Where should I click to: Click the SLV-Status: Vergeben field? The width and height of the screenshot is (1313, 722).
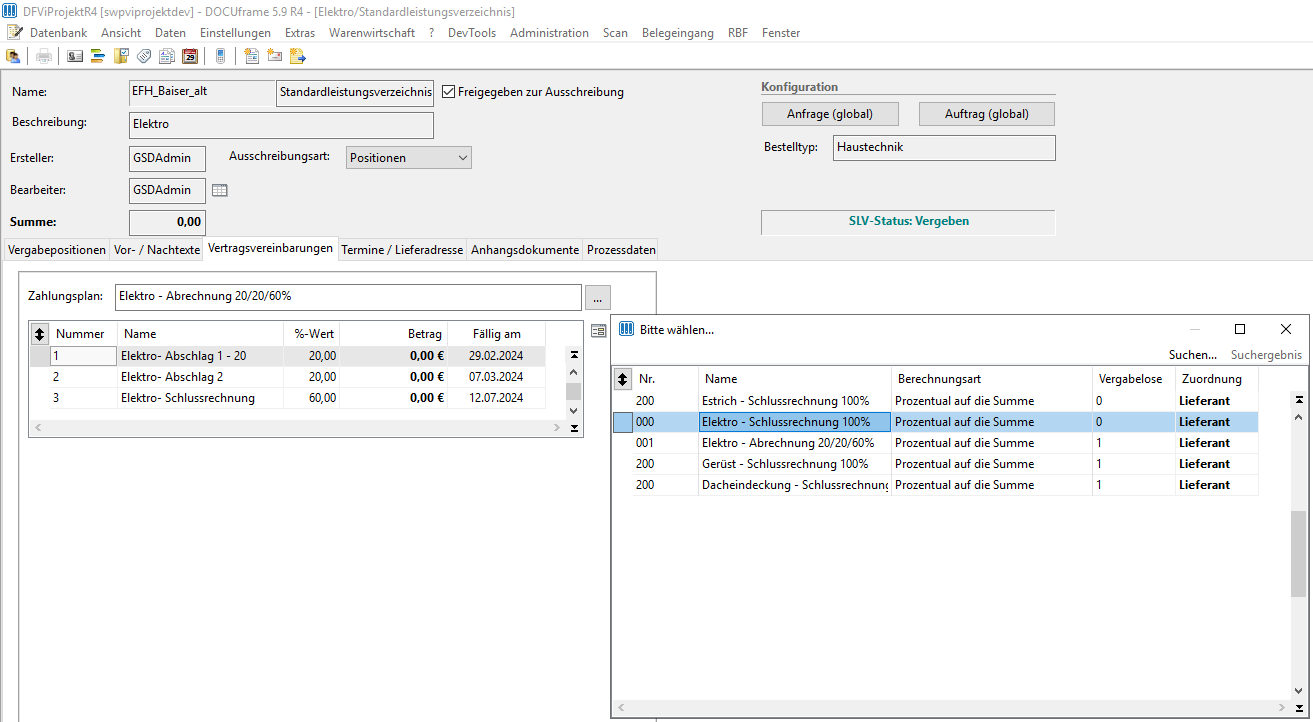908,222
